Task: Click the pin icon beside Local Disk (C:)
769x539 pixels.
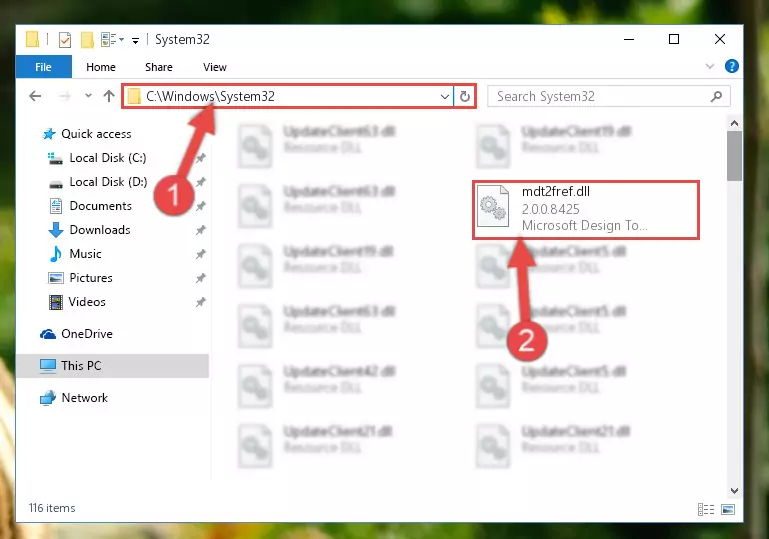Action: coord(200,158)
